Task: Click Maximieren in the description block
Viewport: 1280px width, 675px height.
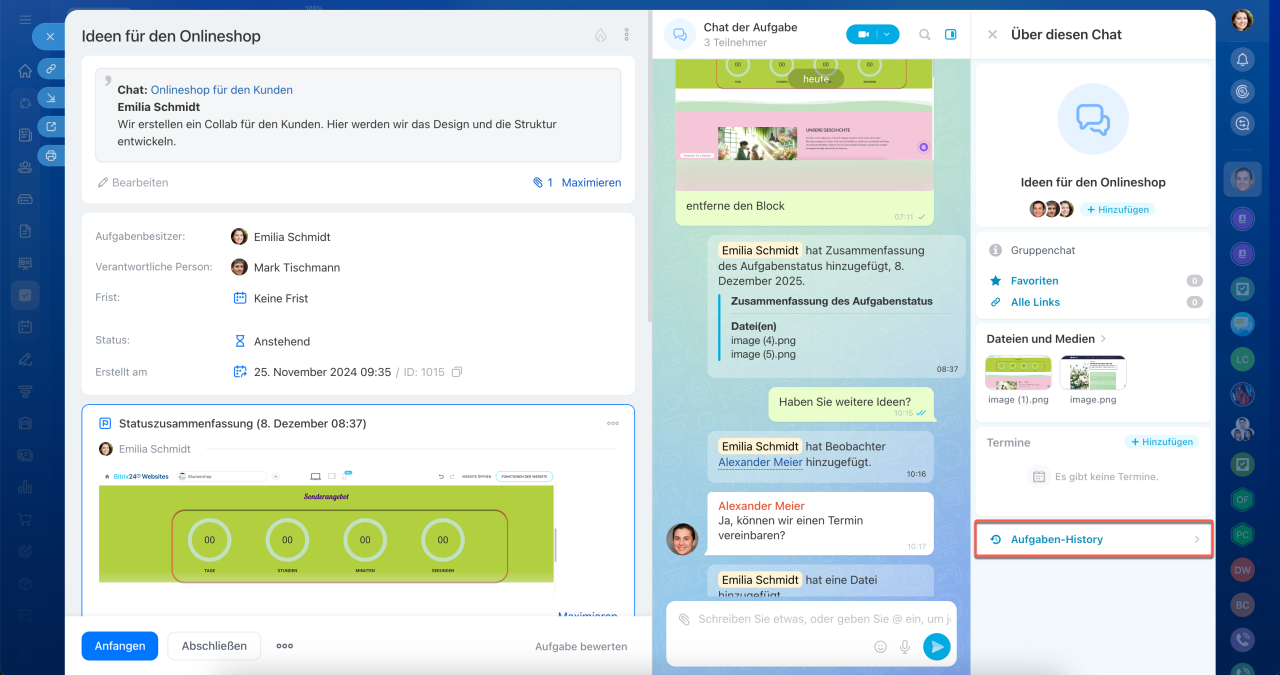Action: (x=591, y=183)
